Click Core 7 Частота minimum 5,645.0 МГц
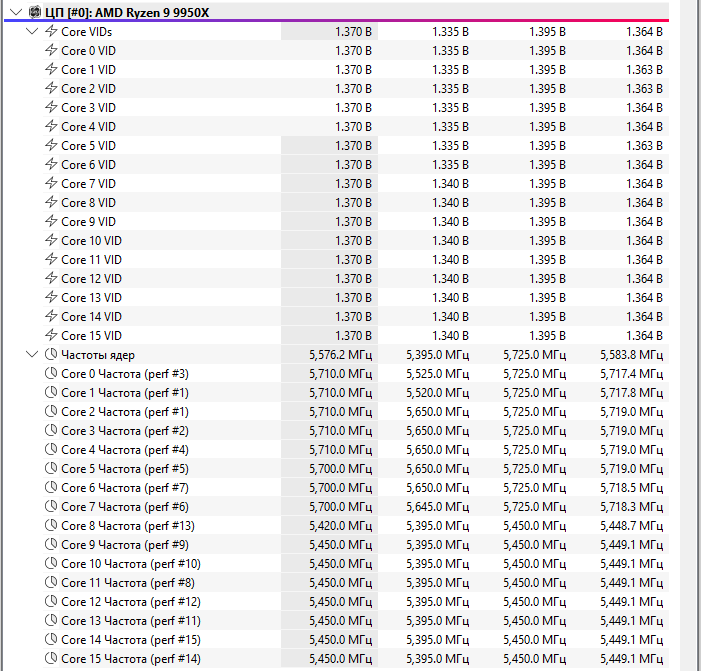This screenshot has width=701, height=671. coord(437,507)
